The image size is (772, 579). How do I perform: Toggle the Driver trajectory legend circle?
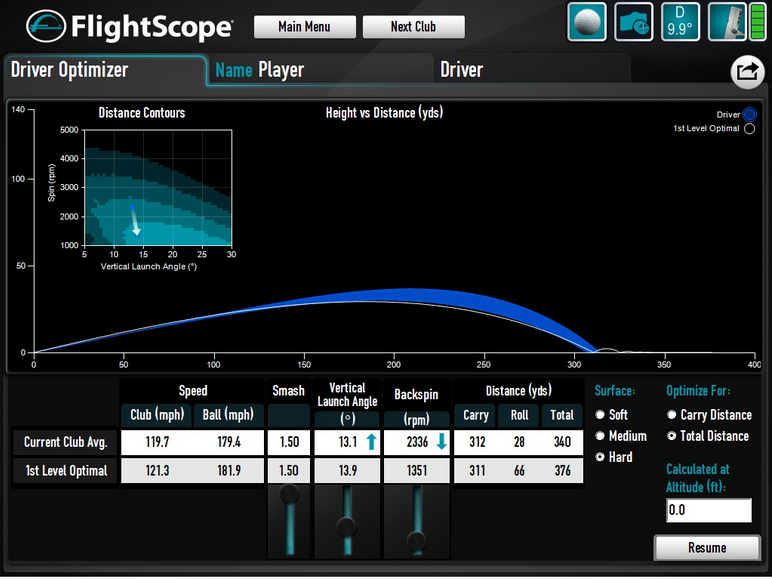[x=749, y=115]
